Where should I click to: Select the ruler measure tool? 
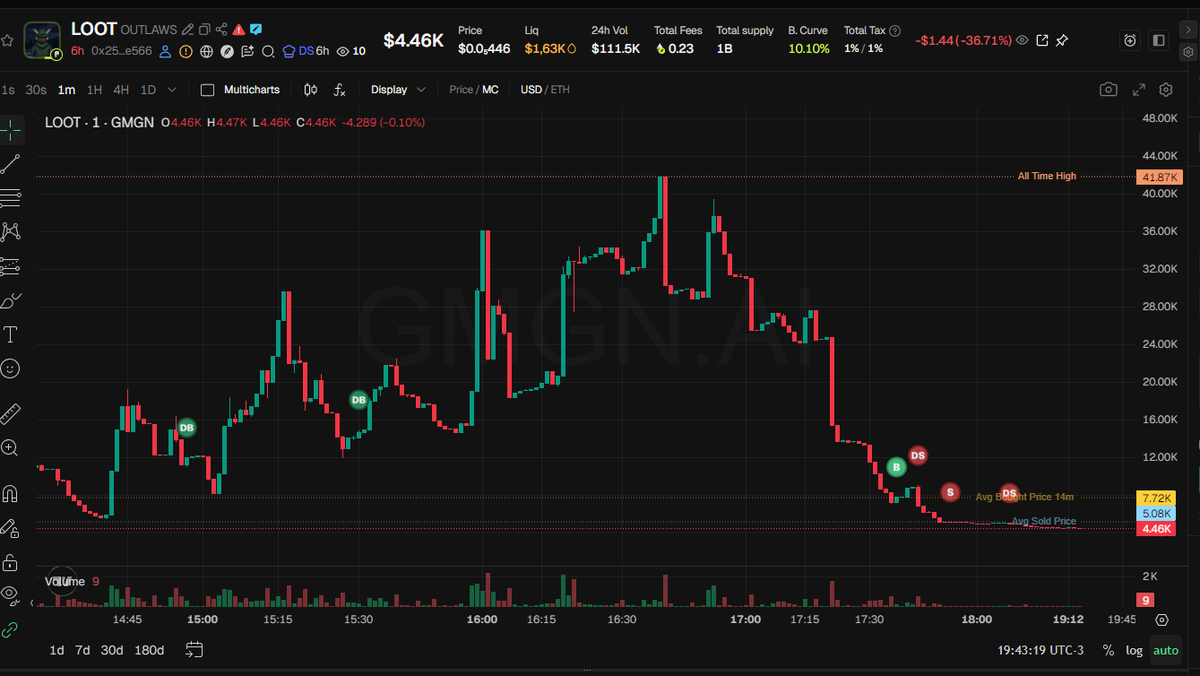coord(11,413)
